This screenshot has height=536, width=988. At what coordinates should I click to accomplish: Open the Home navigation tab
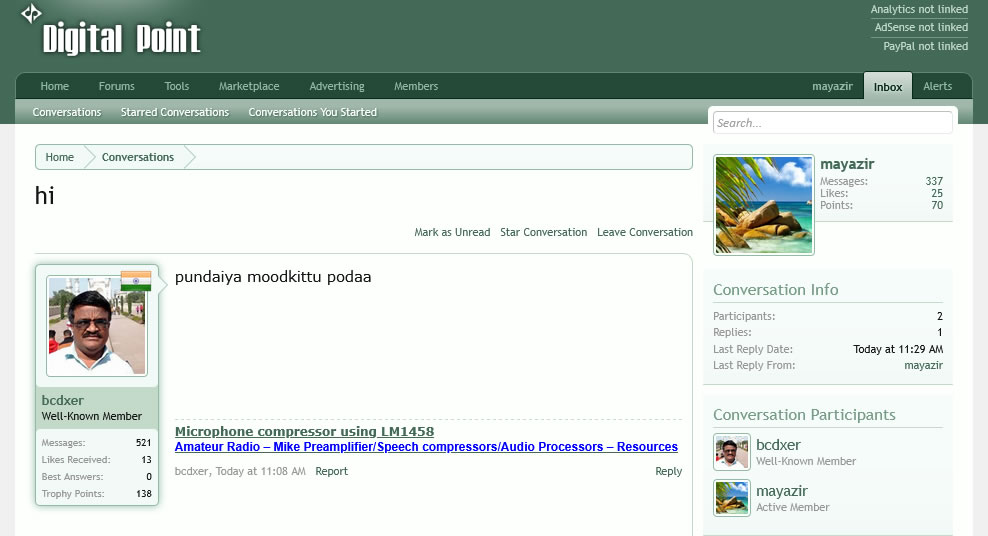point(55,86)
